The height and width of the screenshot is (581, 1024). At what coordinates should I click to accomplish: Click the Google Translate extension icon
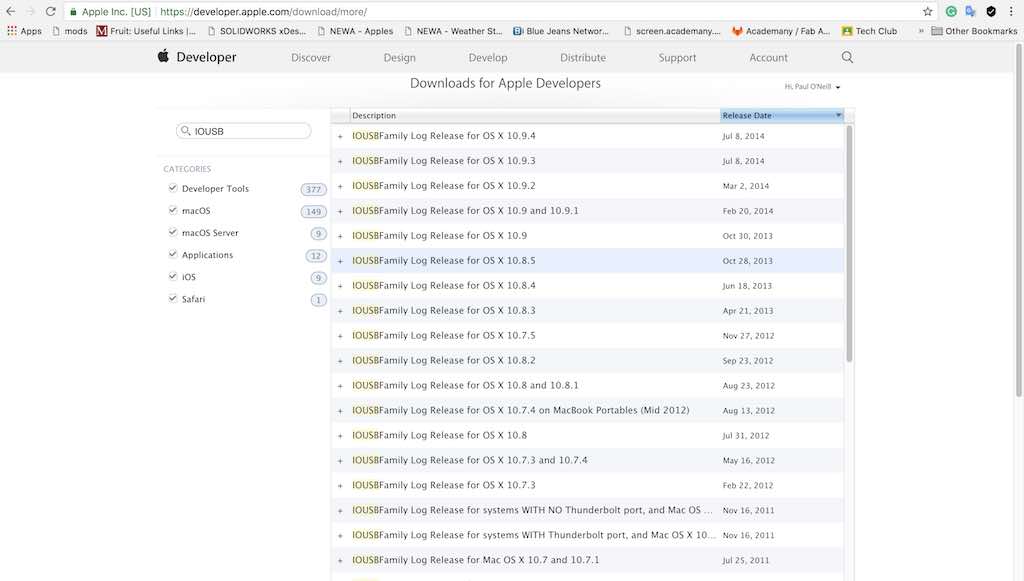tap(970, 11)
